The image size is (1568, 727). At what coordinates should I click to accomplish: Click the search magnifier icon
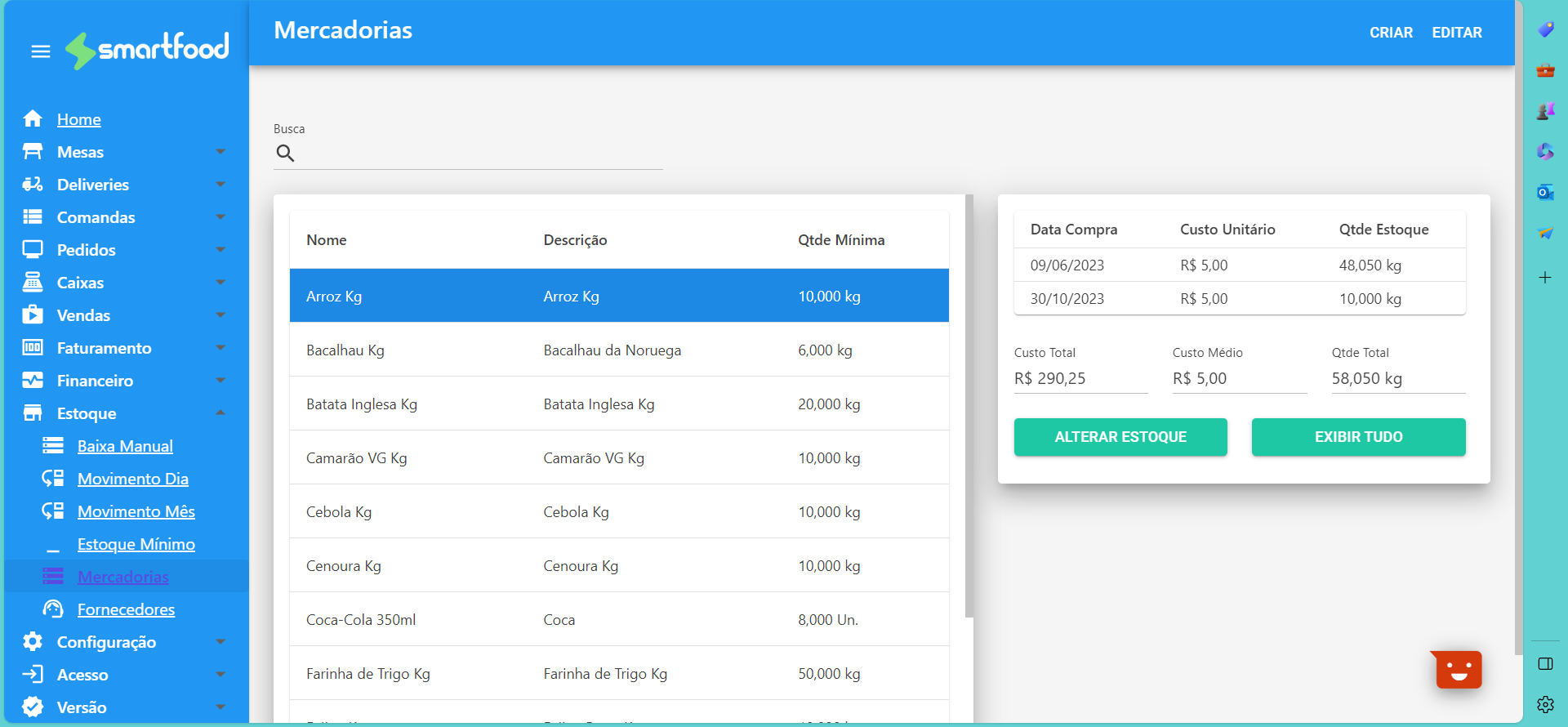coord(285,153)
